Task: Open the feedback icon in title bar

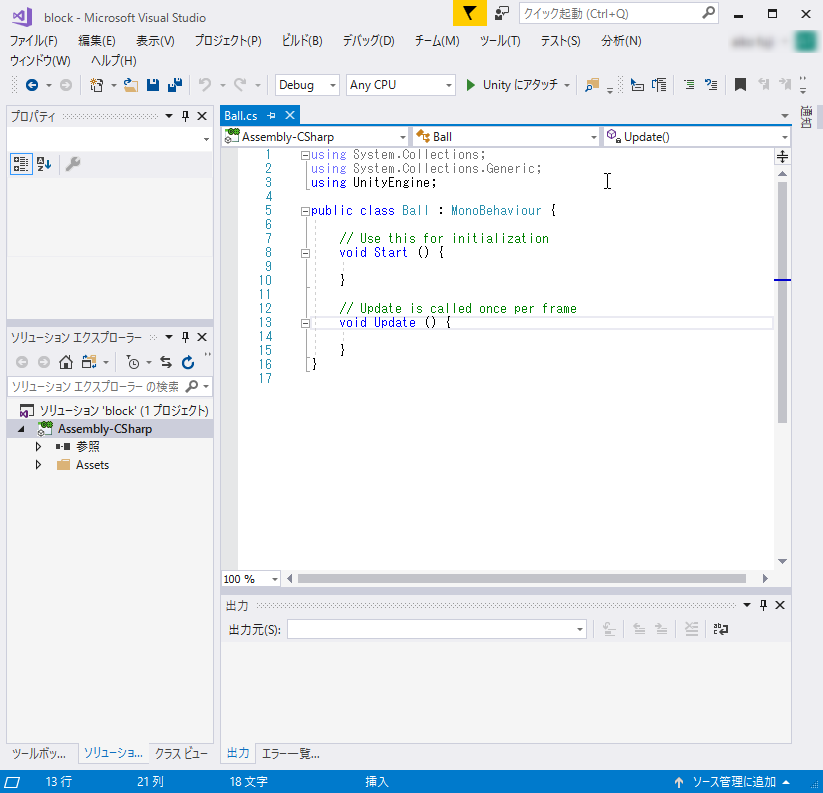Action: tap(502, 13)
